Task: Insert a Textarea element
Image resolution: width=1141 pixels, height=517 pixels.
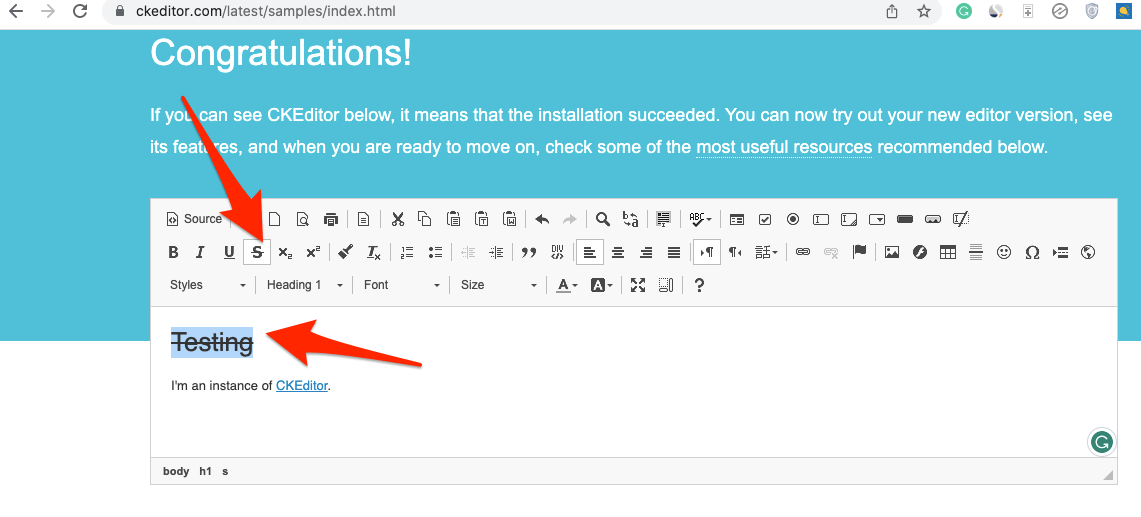Action: pos(849,218)
